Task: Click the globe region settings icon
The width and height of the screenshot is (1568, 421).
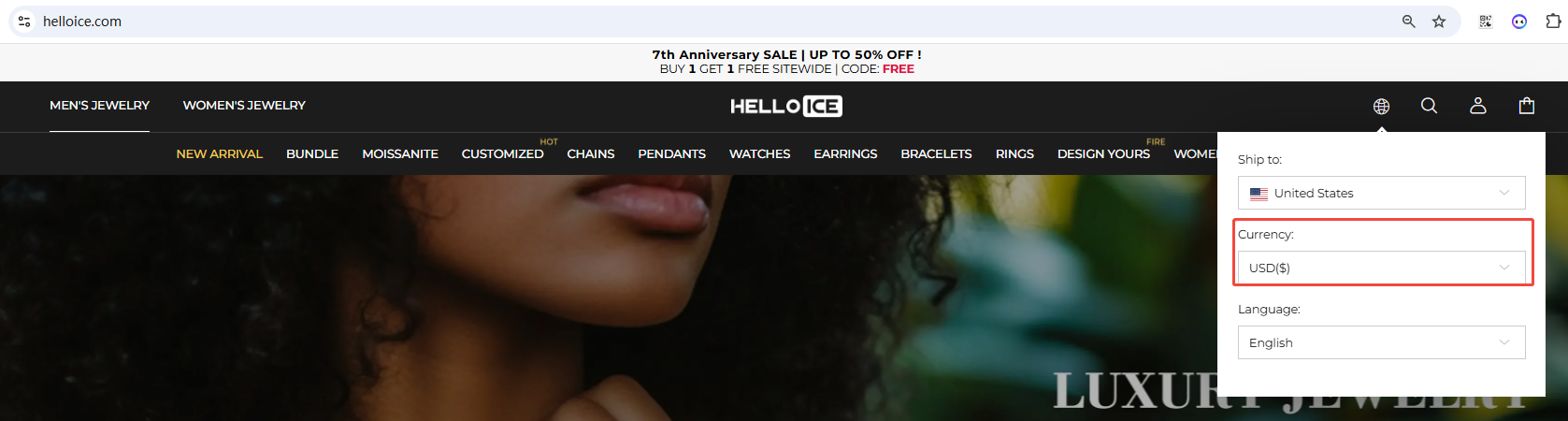Action: pos(1381,107)
